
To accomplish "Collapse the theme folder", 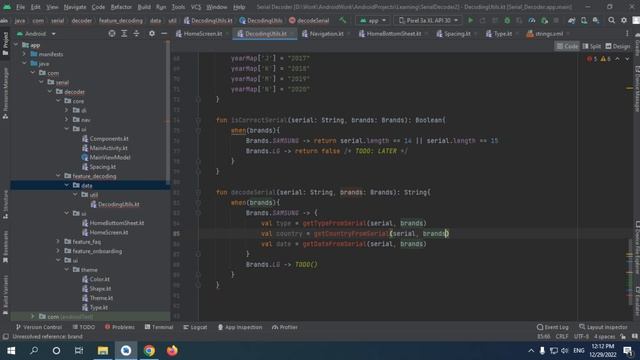I will click(67, 270).
